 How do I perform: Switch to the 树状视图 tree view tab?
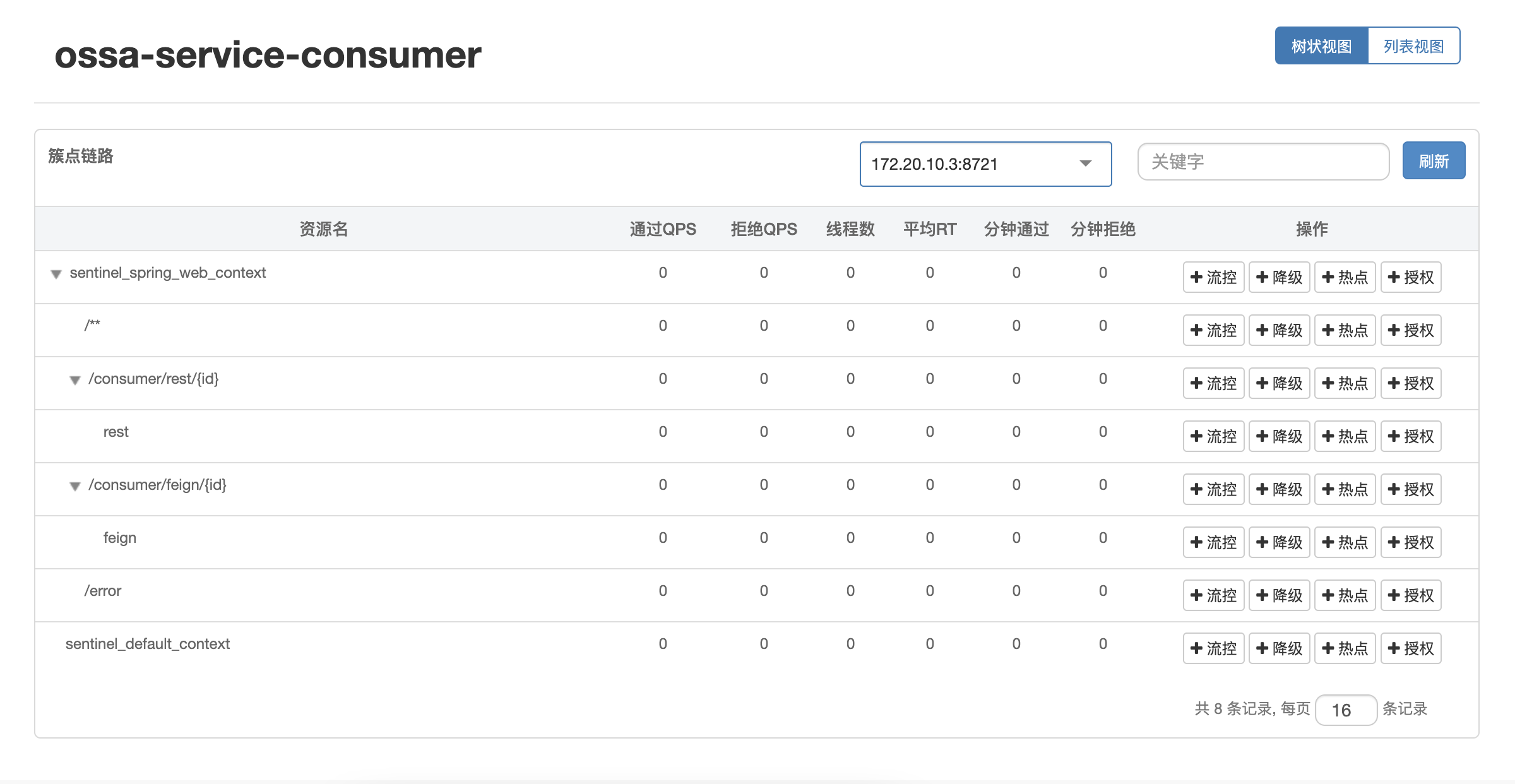pyautogui.click(x=1321, y=46)
